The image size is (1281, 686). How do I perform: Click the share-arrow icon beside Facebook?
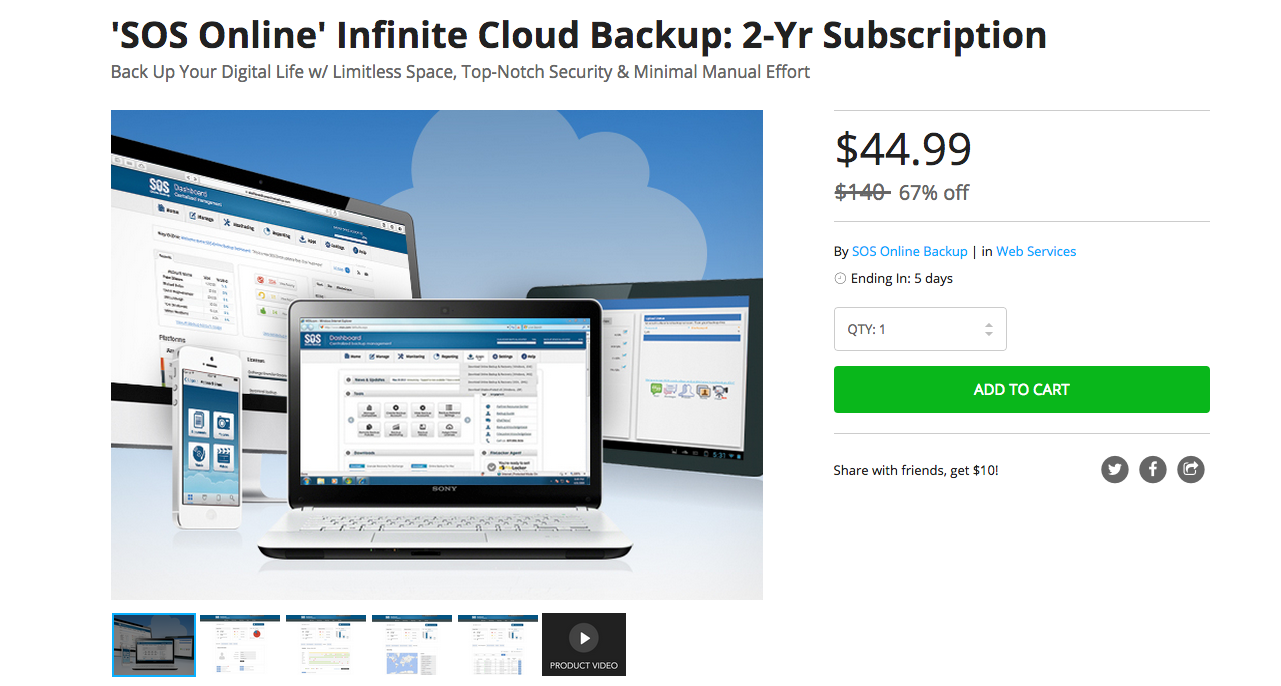[1191, 469]
